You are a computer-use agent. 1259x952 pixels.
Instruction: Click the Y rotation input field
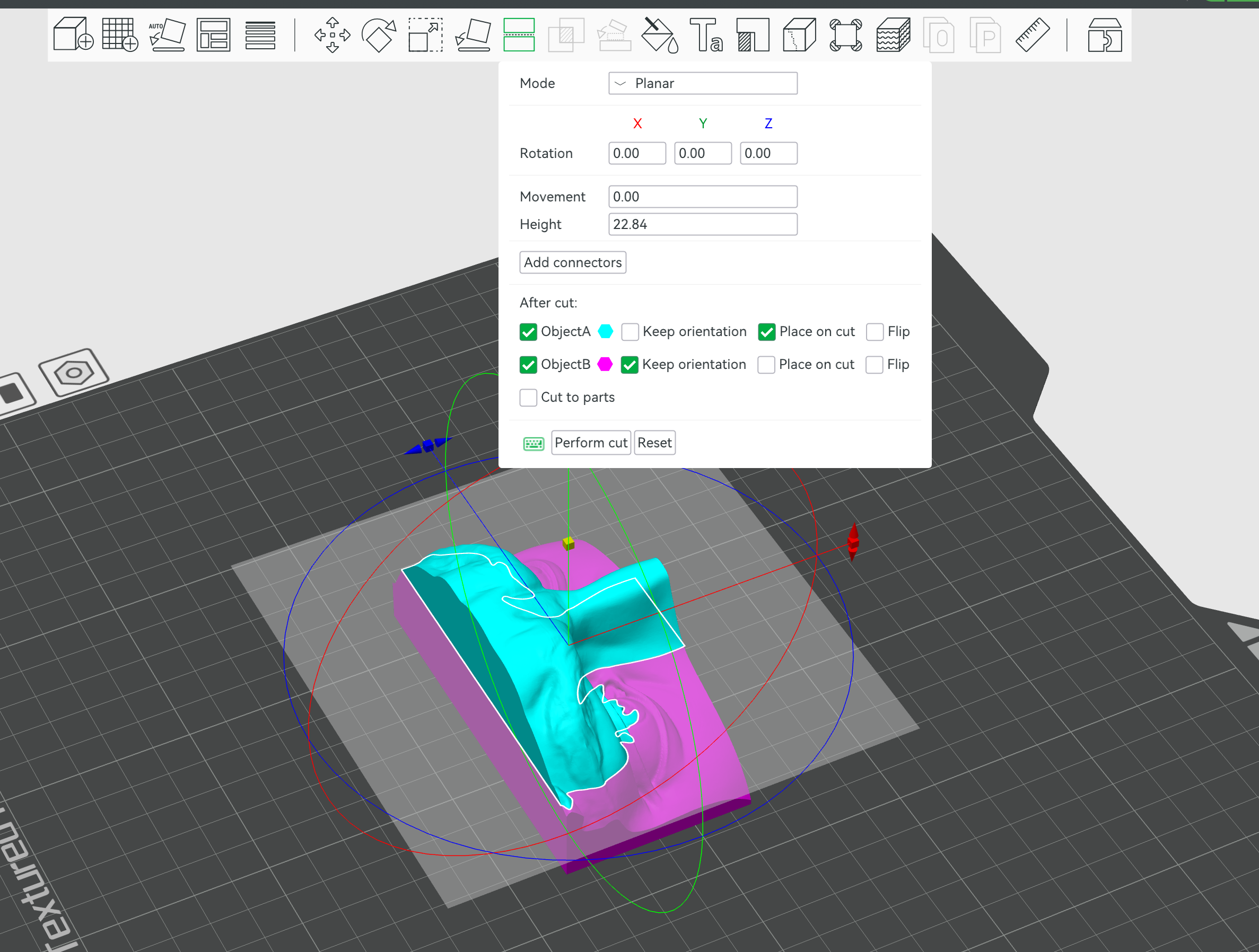703,153
